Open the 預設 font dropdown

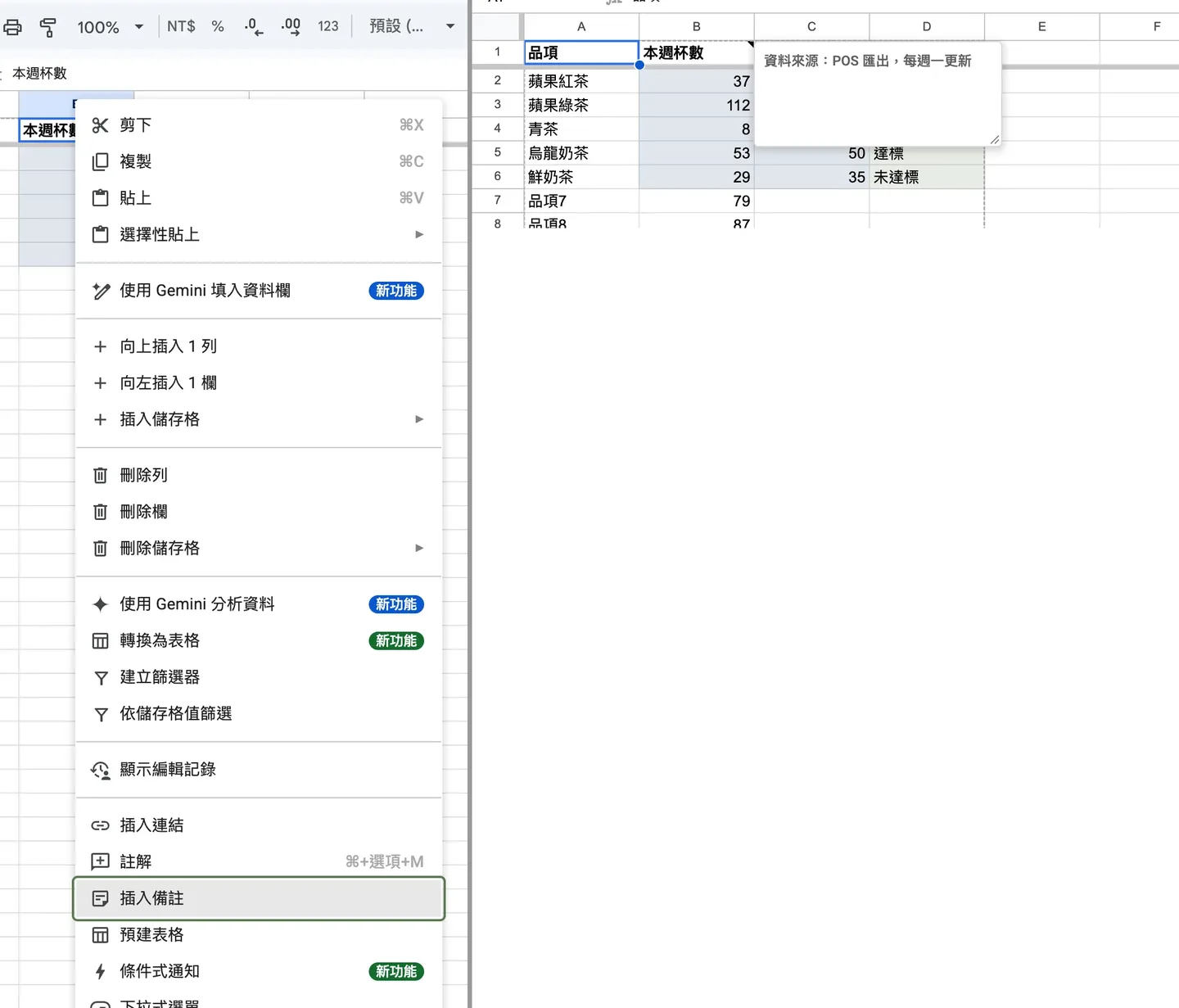click(x=411, y=26)
